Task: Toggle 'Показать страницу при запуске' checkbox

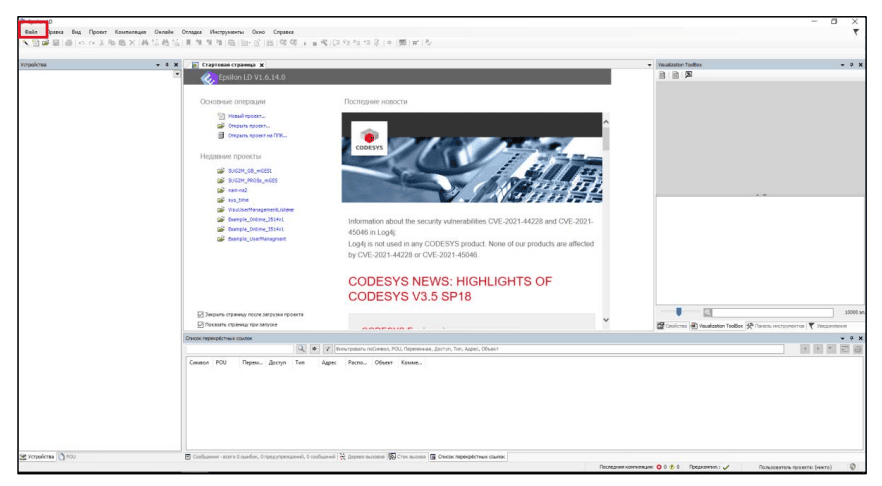Action: click(200, 325)
